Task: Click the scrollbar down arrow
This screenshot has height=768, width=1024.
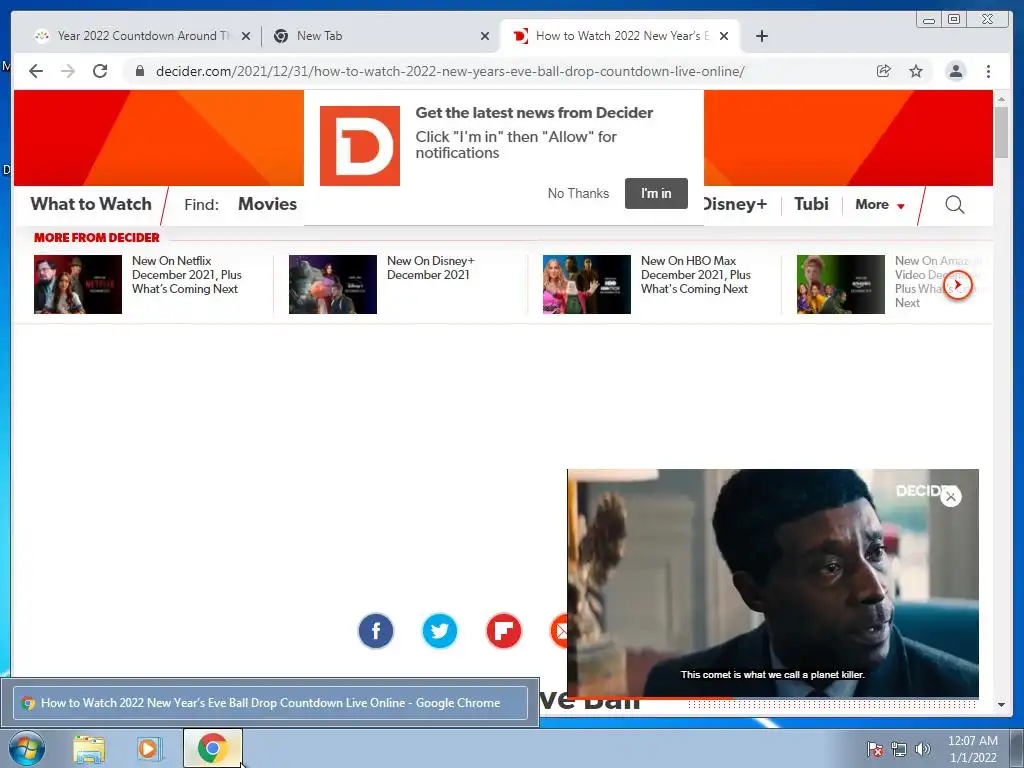Action: (x=1001, y=705)
